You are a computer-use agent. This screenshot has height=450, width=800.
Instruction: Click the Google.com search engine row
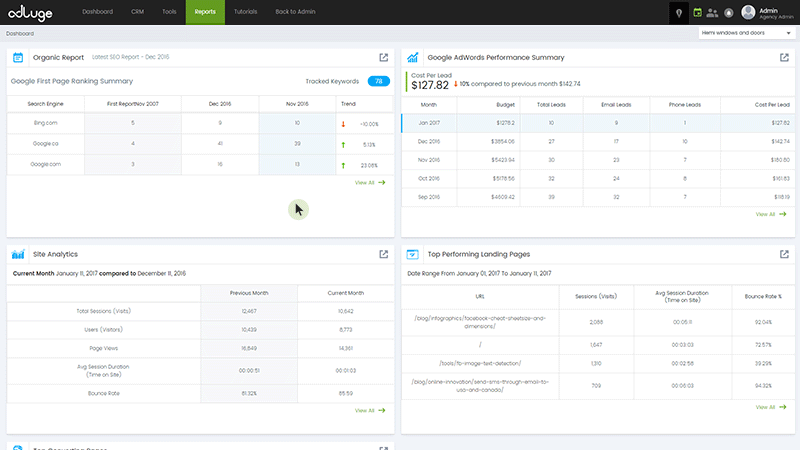pos(200,164)
